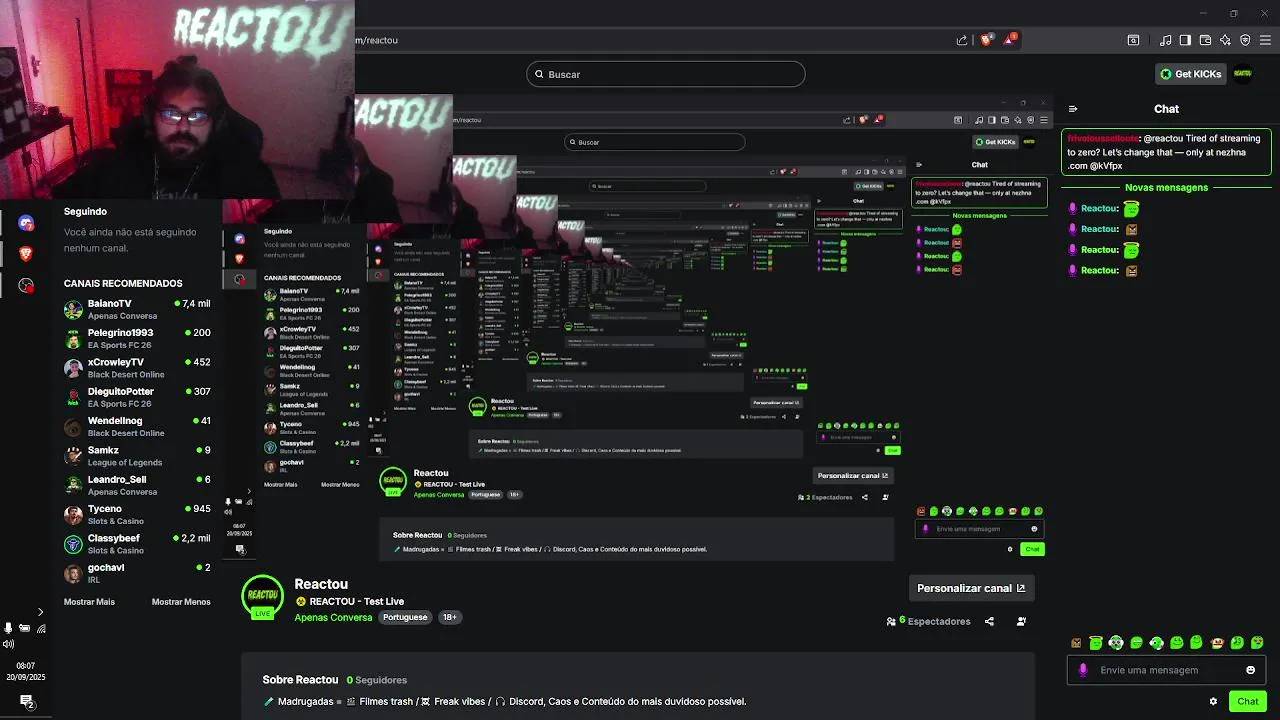
Task: Open the notification center icon
Action: click(x=26, y=701)
